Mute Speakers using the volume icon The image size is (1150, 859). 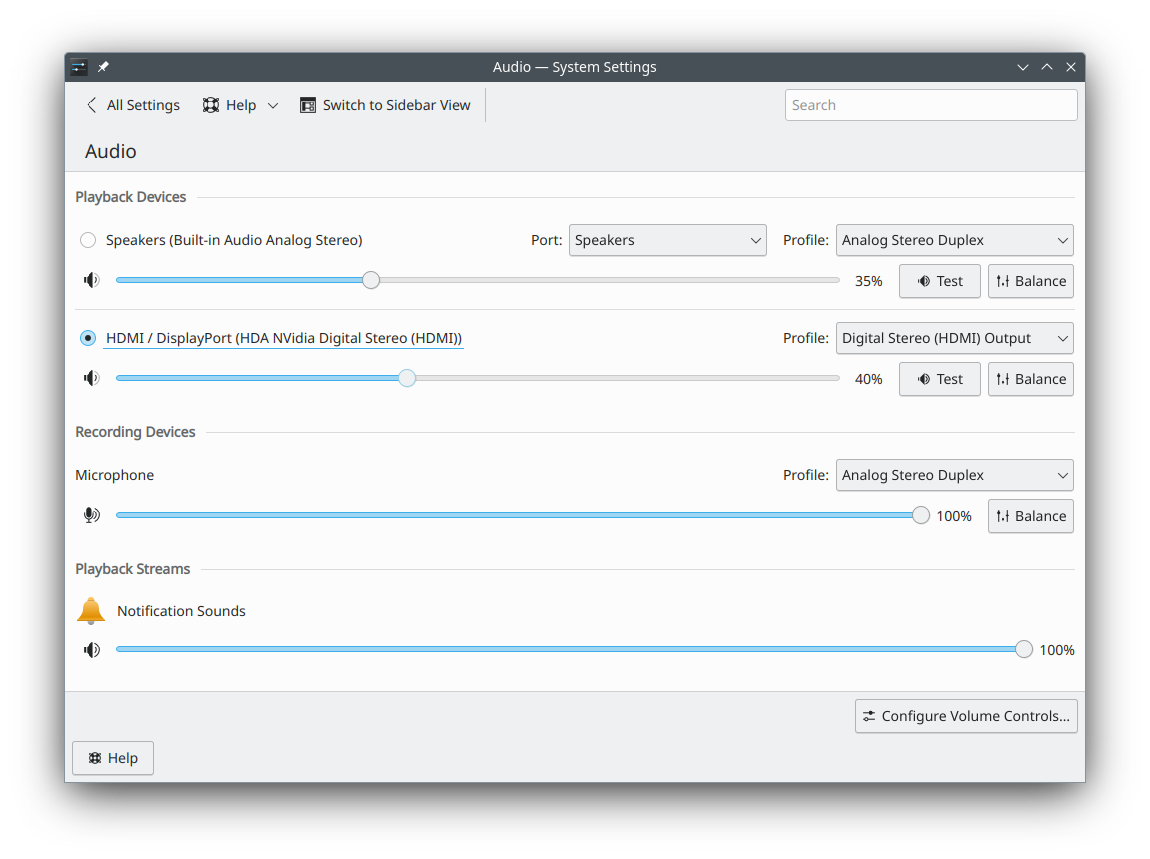pos(92,281)
